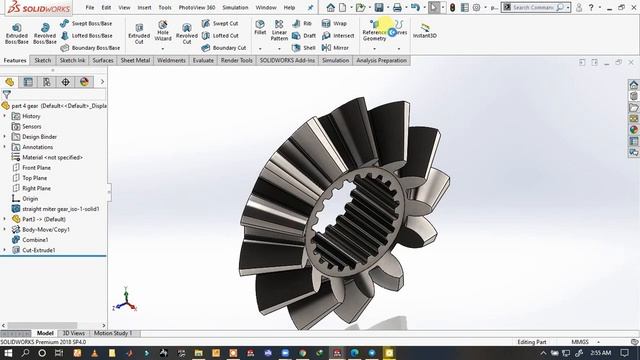Open the FeatureManager design tree tab
The image size is (640, 360).
click(10, 82)
